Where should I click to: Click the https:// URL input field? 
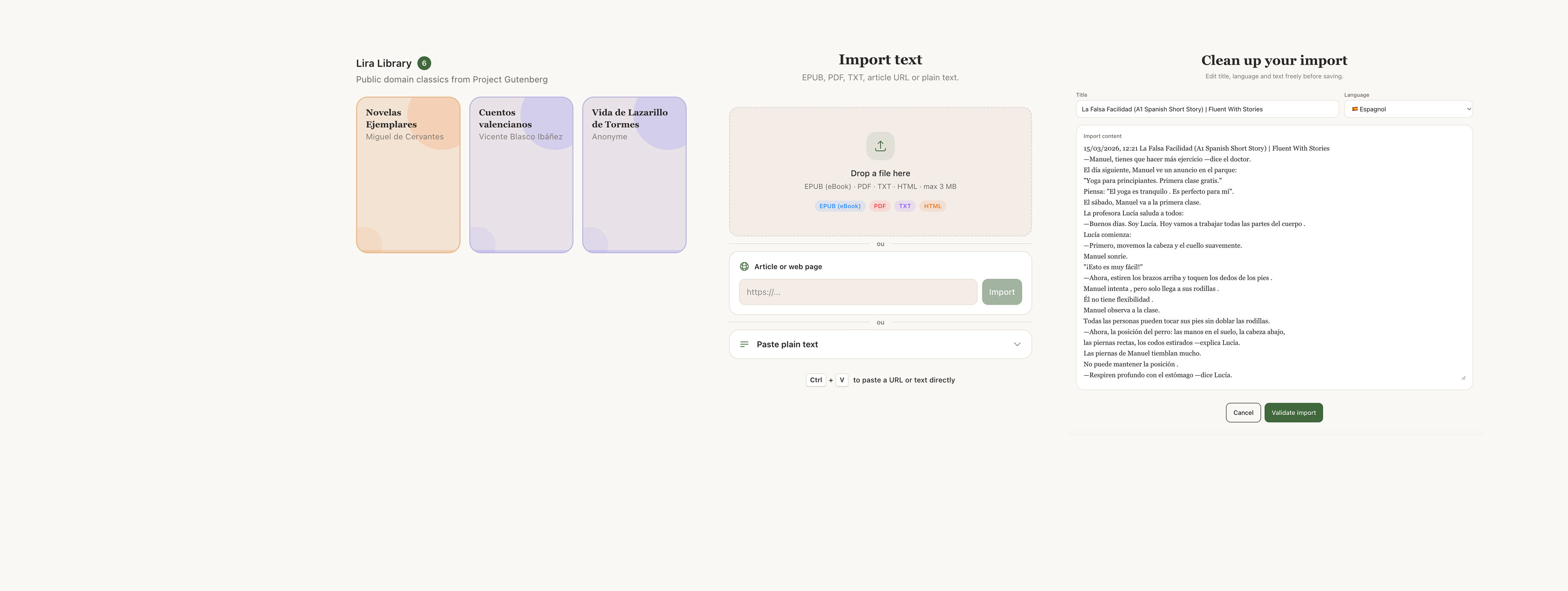pyautogui.click(x=857, y=292)
